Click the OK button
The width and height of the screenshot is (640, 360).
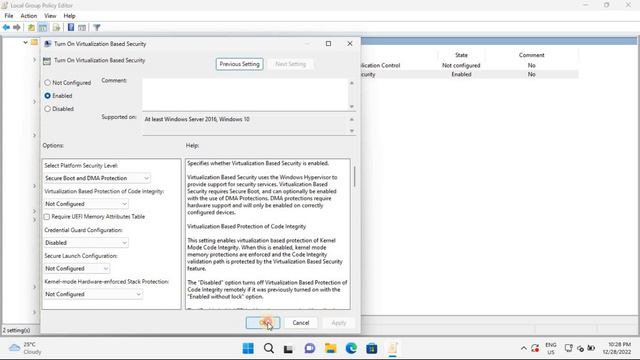(263, 322)
